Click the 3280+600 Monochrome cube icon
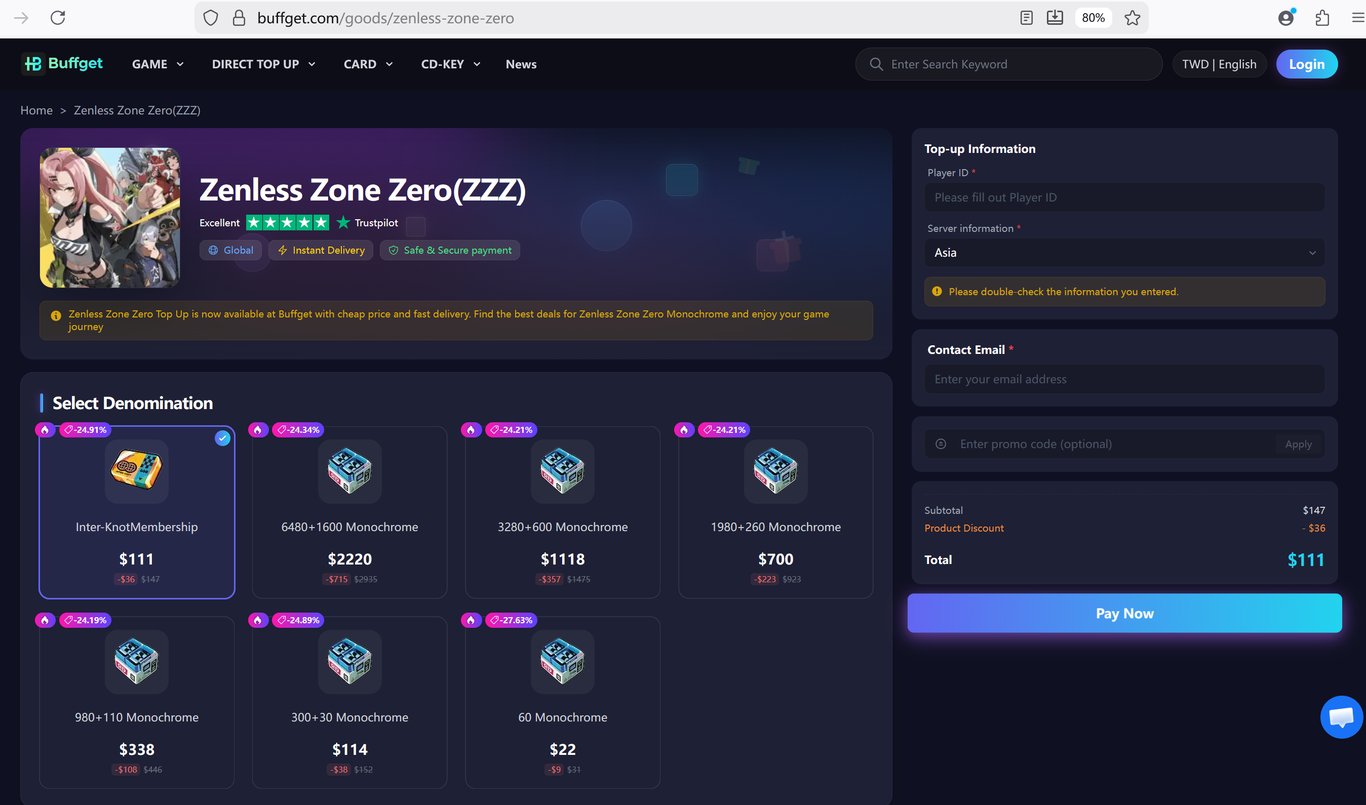Screen dimensions: 1366x805 [563, 472]
